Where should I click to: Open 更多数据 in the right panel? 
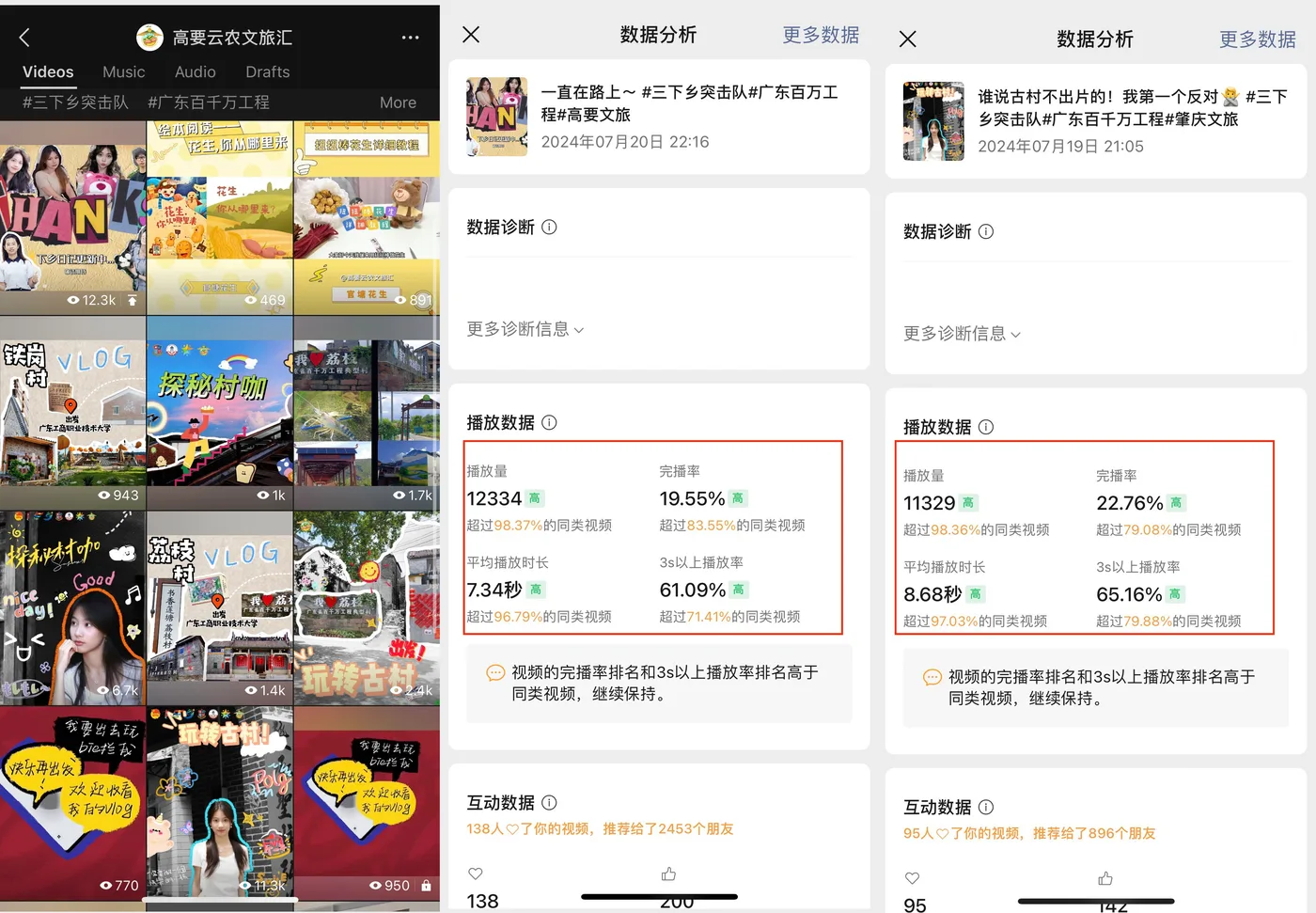[x=1258, y=39]
